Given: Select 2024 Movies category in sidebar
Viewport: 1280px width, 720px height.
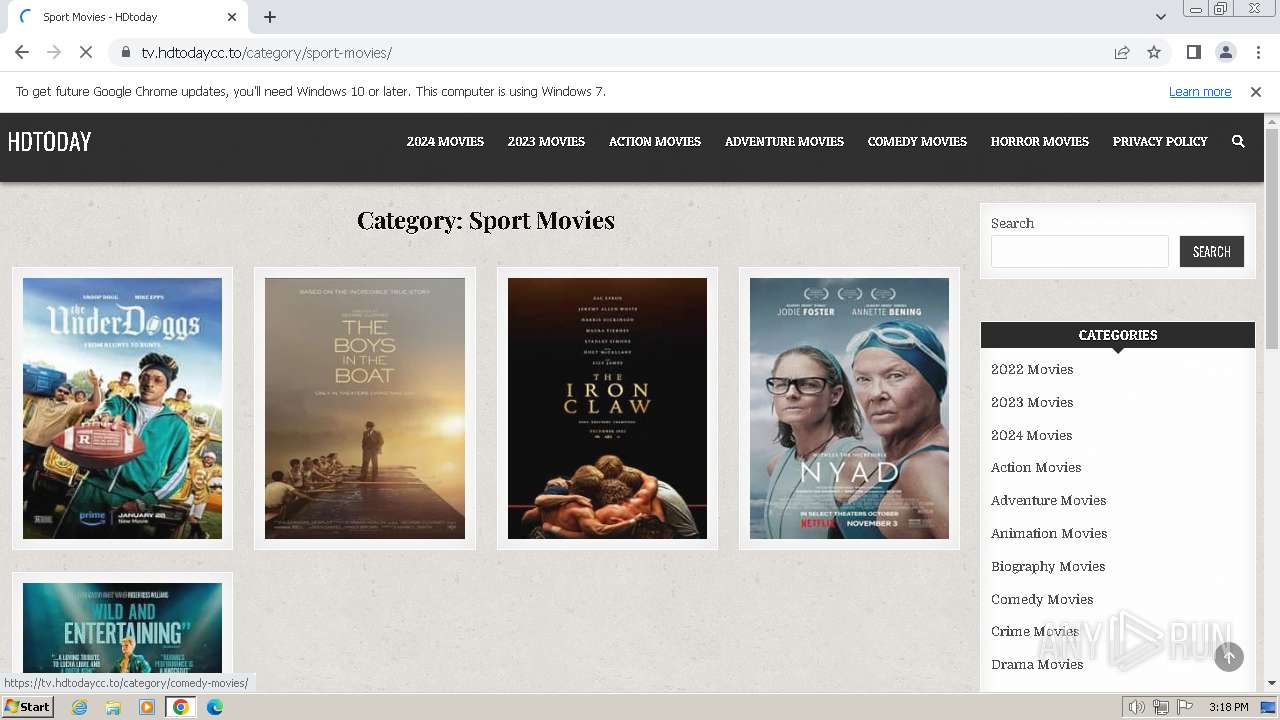Looking at the screenshot, I should coord(1031,435).
